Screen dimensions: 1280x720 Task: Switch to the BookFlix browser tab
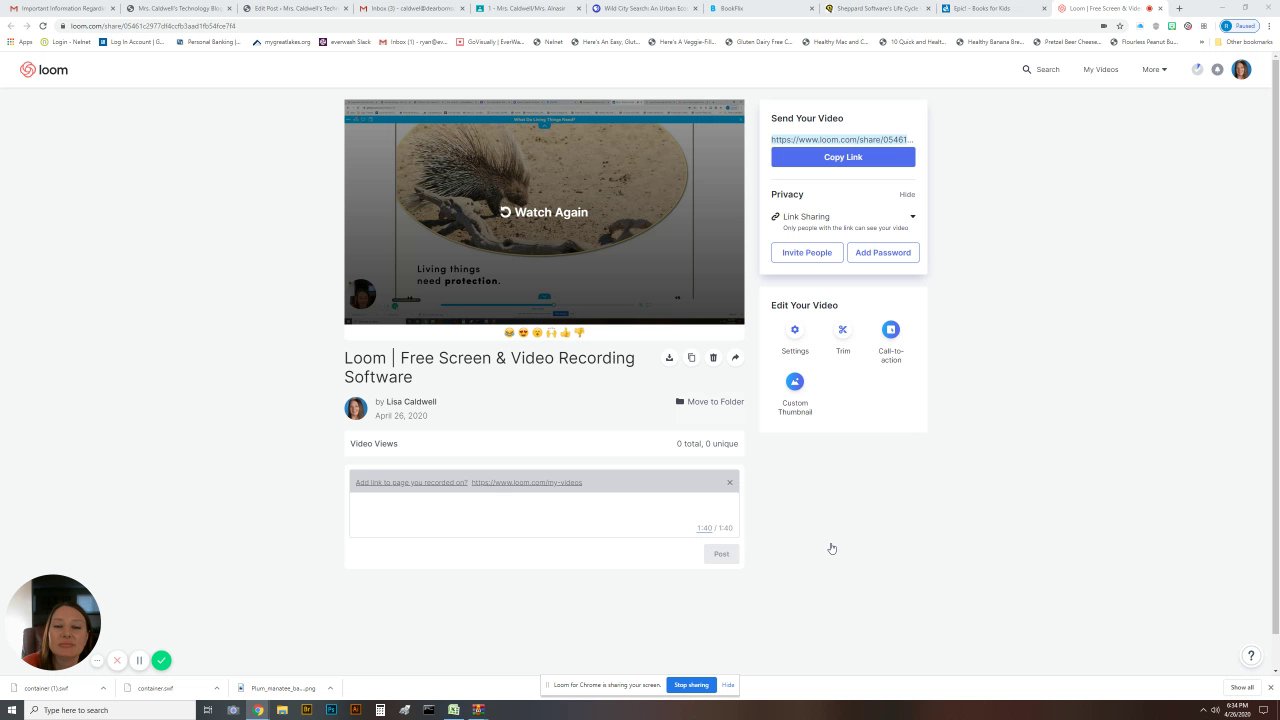pyautogui.click(x=760, y=8)
